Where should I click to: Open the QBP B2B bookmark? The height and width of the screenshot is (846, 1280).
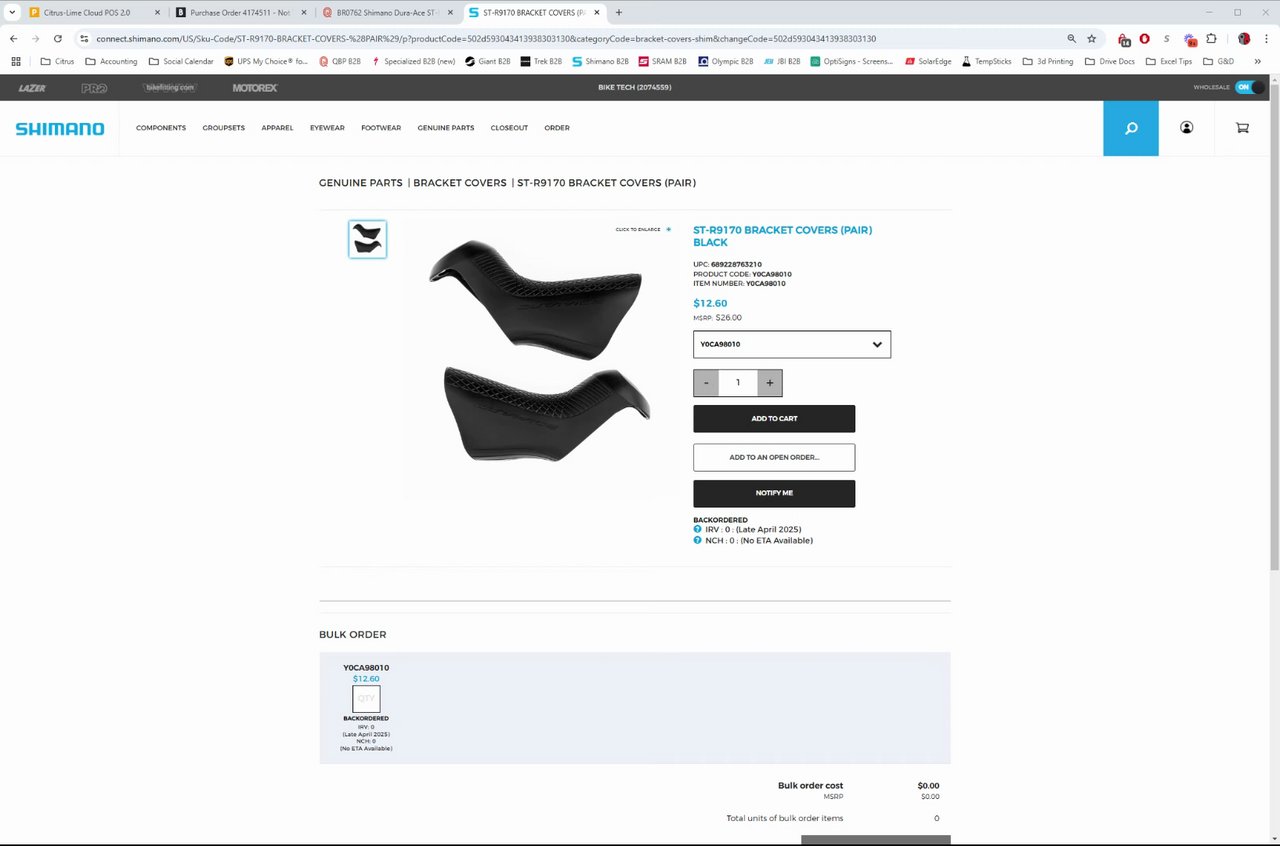click(340, 61)
